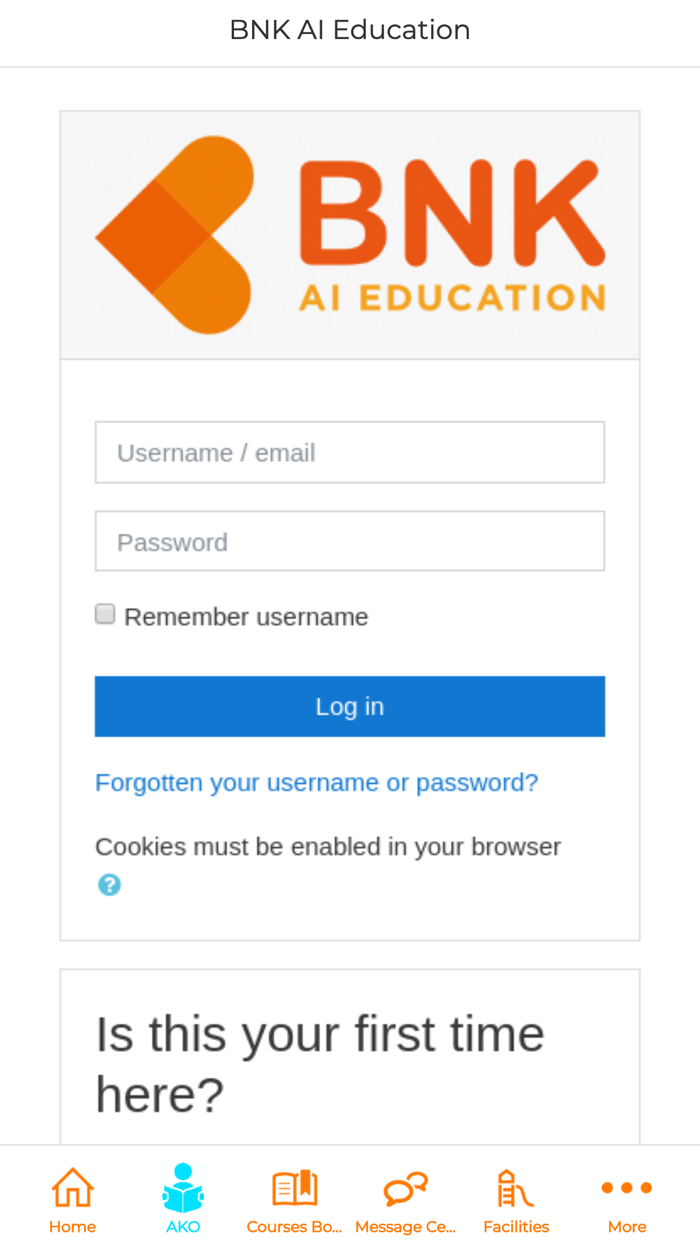Image resolution: width=700 pixels, height=1244 pixels.
Task: Focus the Password input field
Action: [350, 541]
